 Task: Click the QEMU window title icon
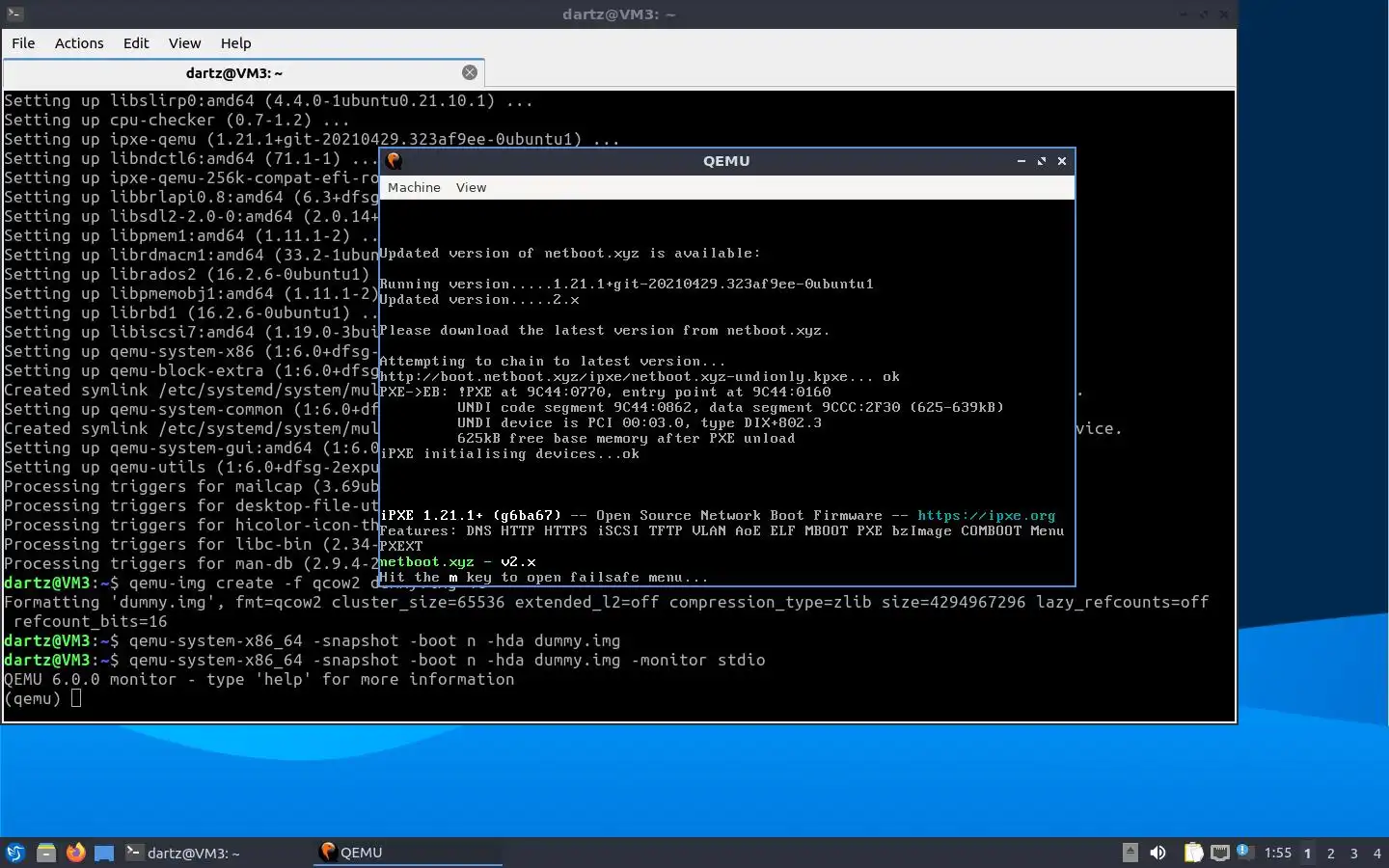coord(394,161)
